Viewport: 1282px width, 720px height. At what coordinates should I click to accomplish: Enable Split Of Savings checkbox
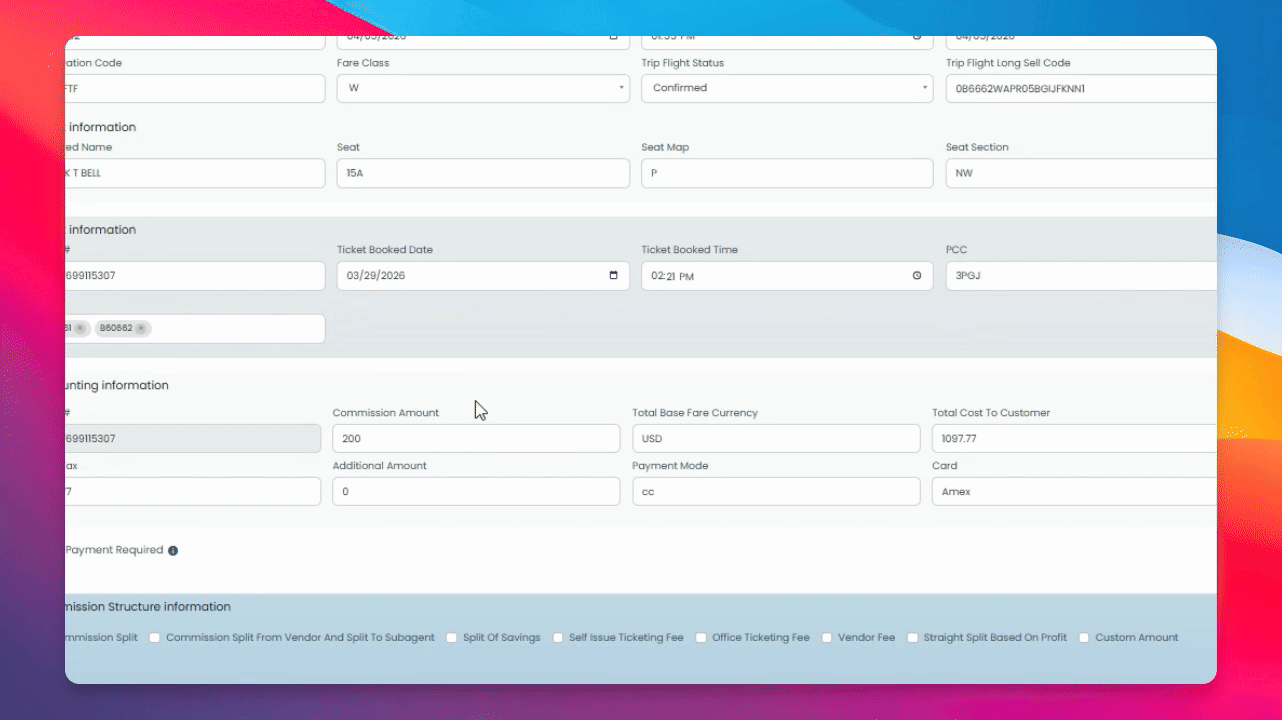pos(452,638)
